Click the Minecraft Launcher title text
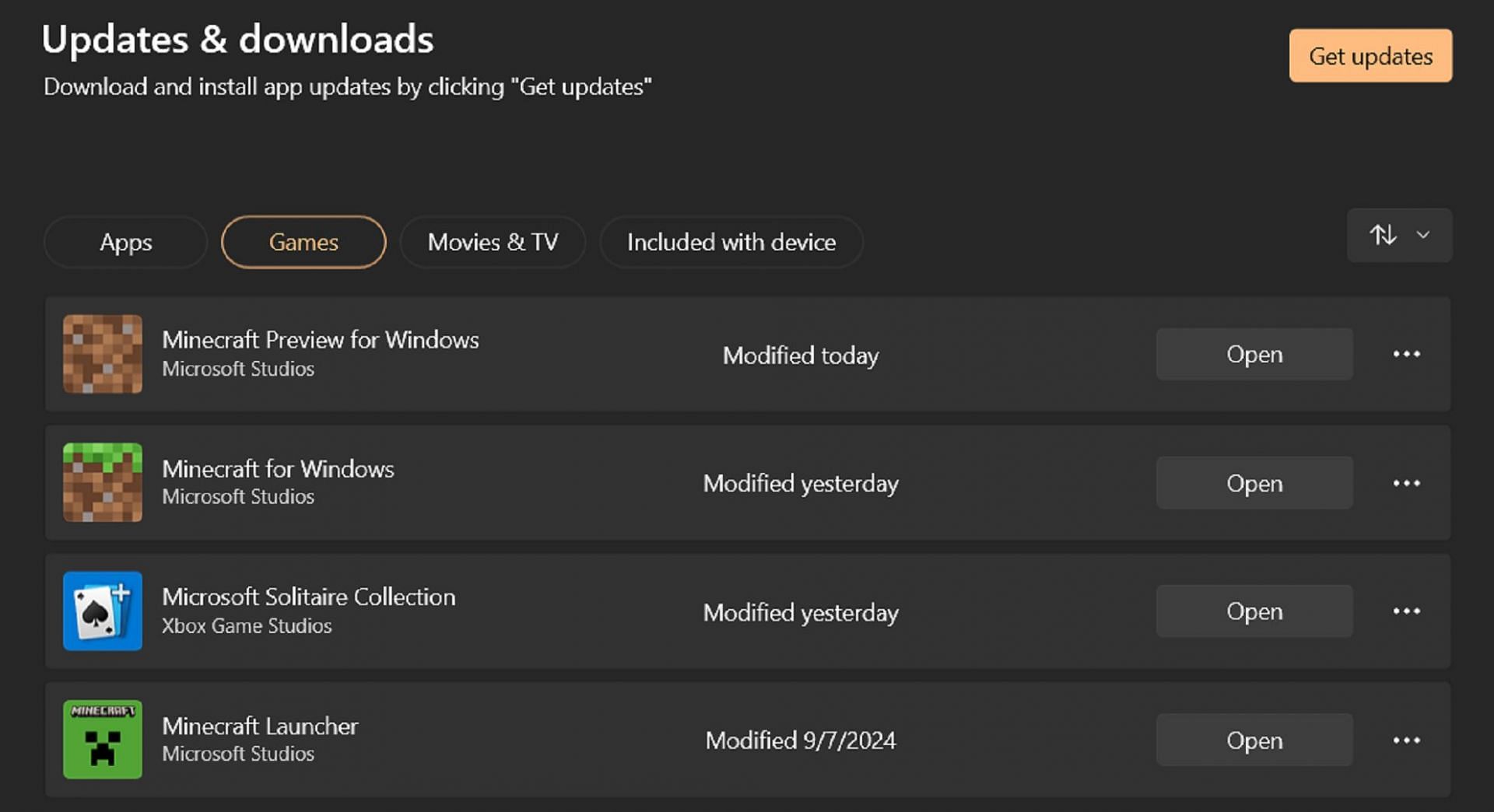This screenshot has height=812, width=1494. 260,726
